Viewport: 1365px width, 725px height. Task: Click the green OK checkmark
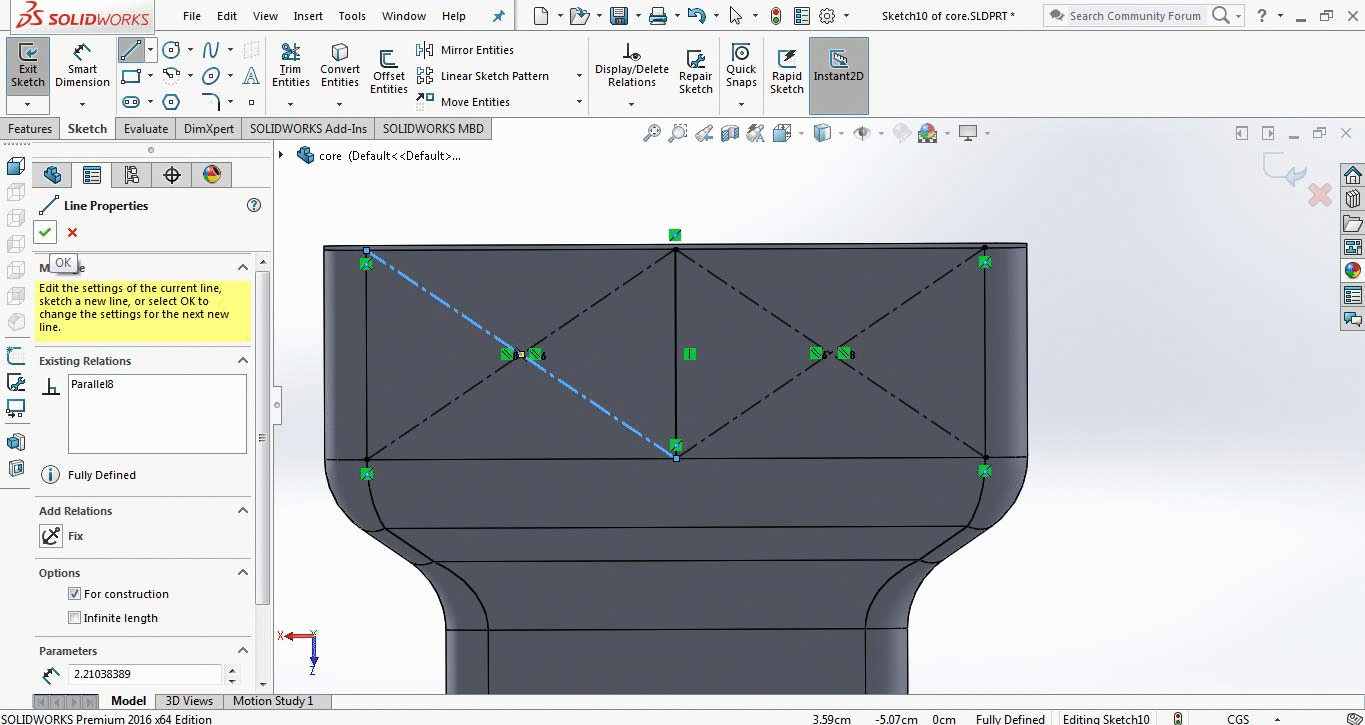click(x=45, y=232)
